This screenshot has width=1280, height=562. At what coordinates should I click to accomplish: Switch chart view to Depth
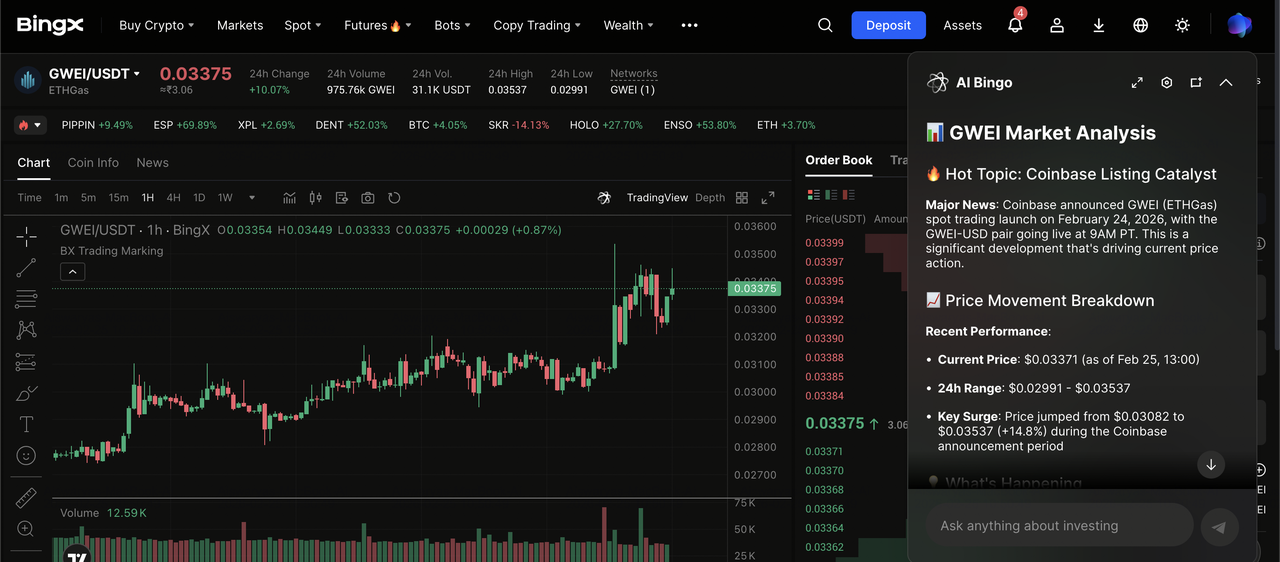click(710, 198)
